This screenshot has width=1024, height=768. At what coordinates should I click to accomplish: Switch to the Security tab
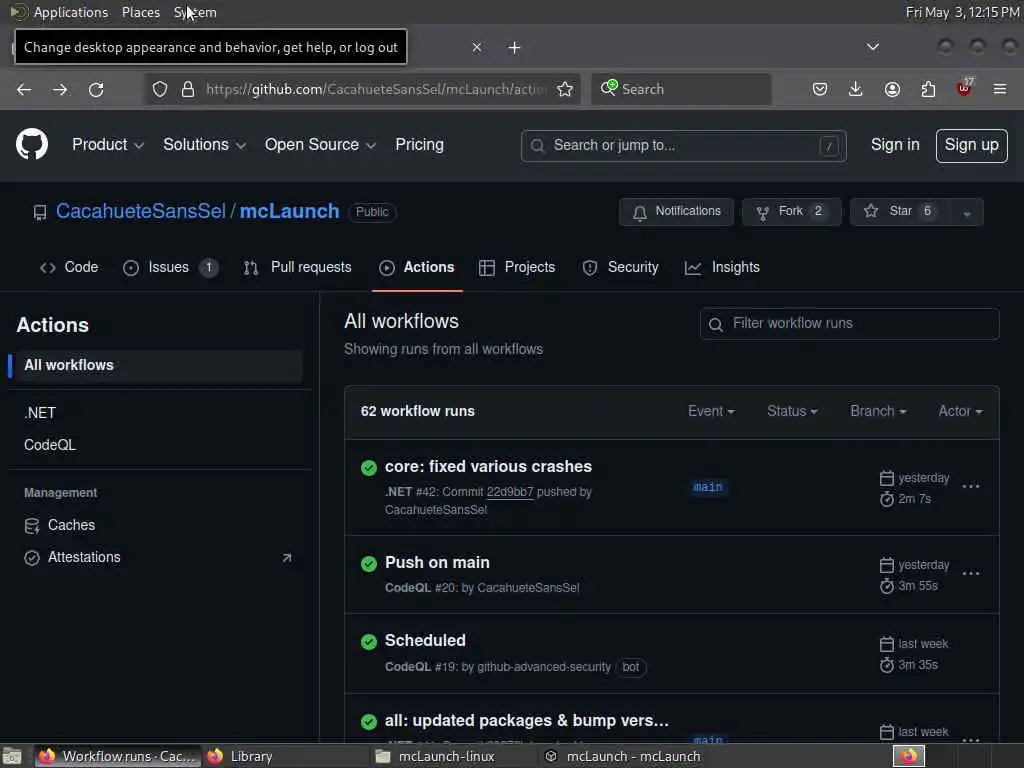pyautogui.click(x=620, y=268)
